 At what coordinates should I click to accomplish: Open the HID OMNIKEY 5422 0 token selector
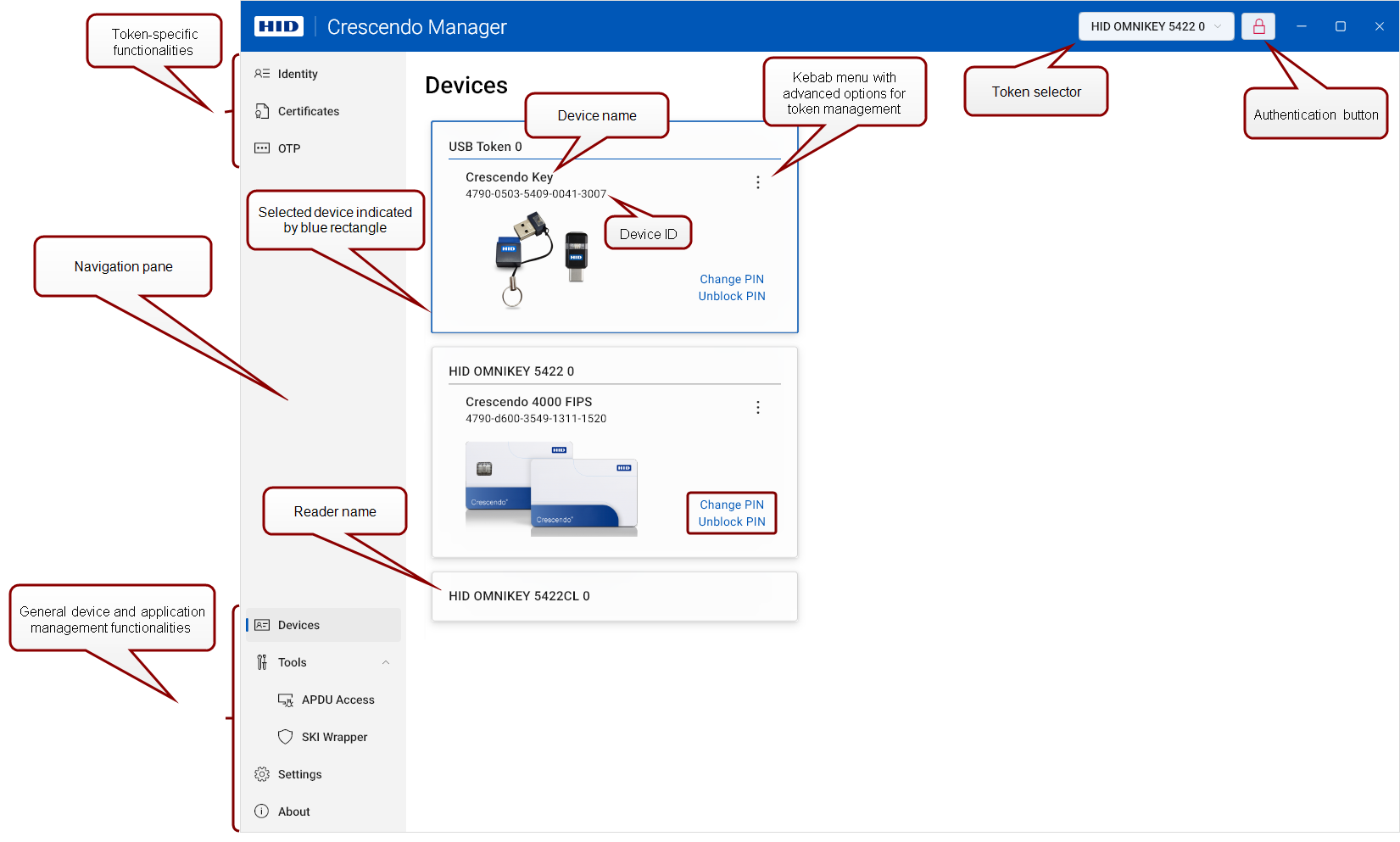(1156, 26)
